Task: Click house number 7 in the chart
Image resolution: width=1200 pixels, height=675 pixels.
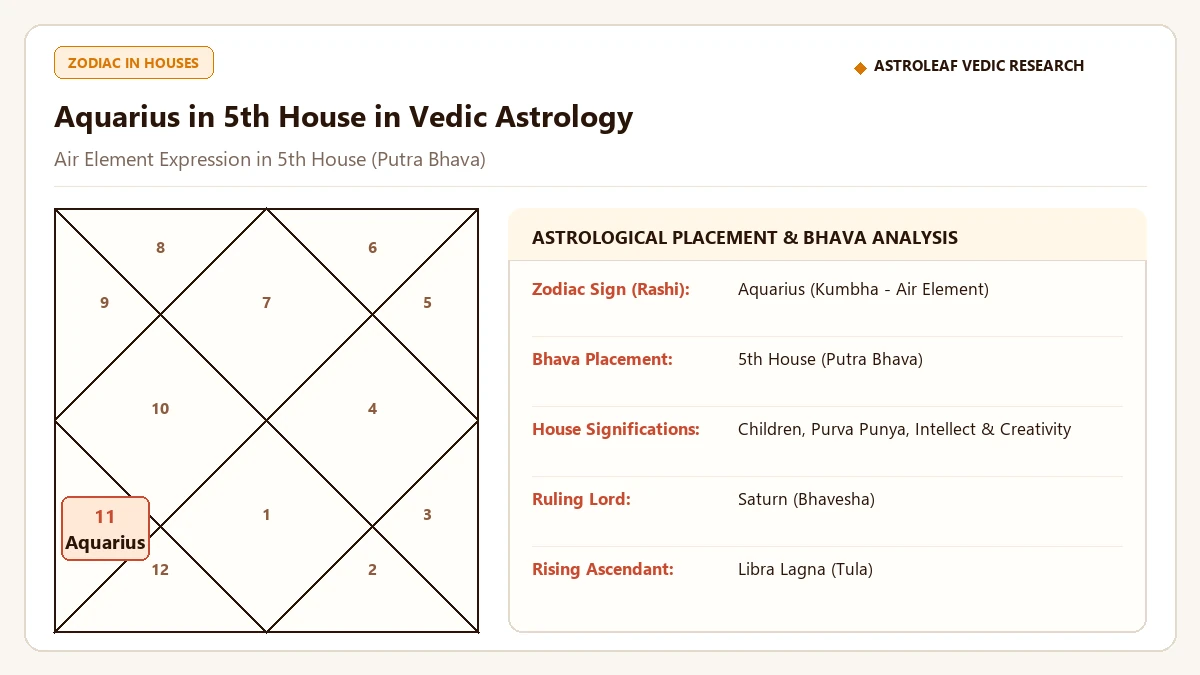Action: click(266, 303)
